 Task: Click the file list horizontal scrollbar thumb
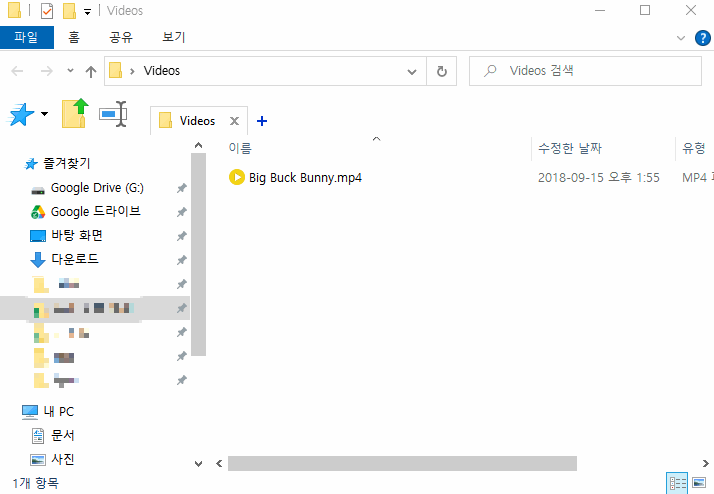click(x=402, y=463)
